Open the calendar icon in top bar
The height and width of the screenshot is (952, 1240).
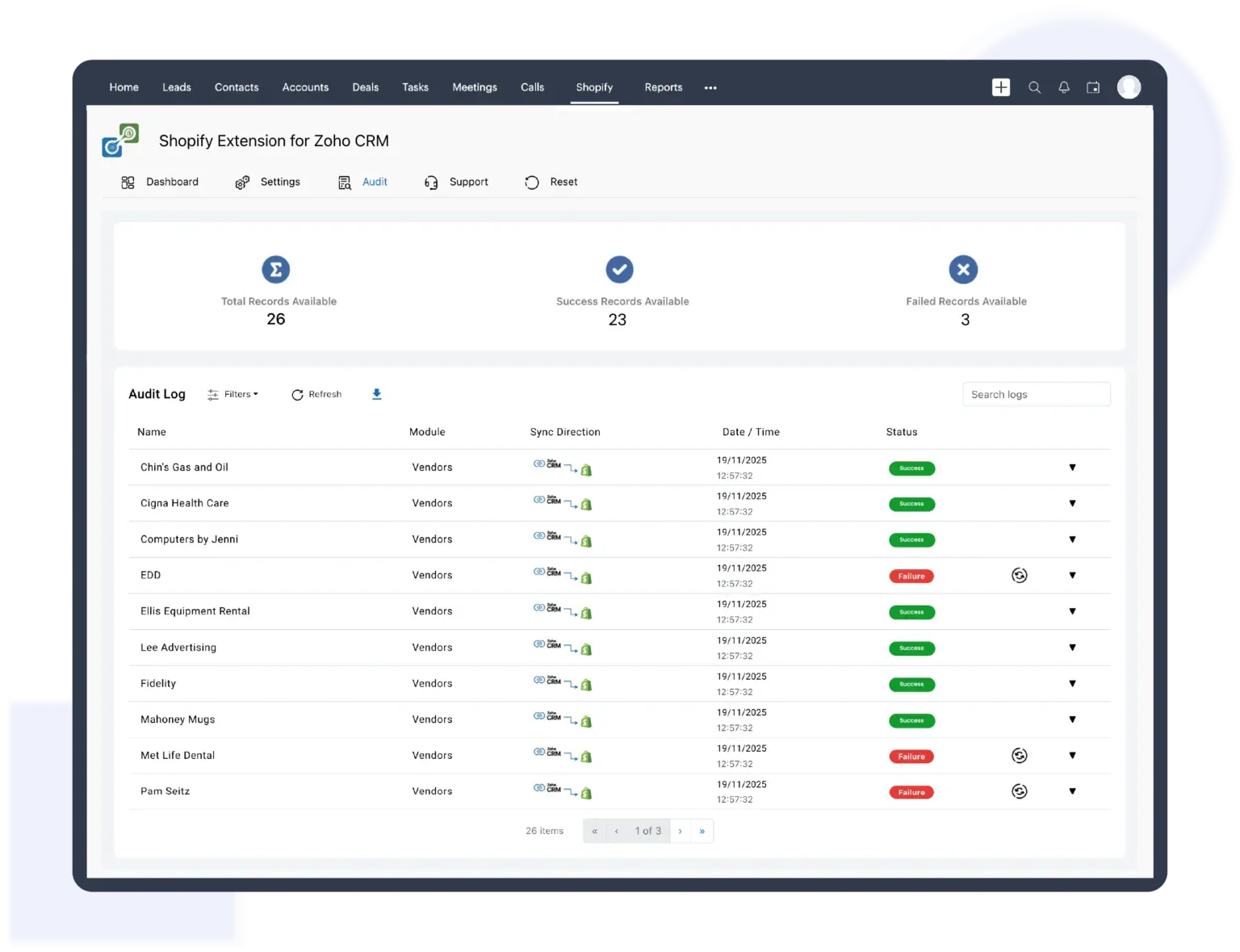[x=1093, y=87]
